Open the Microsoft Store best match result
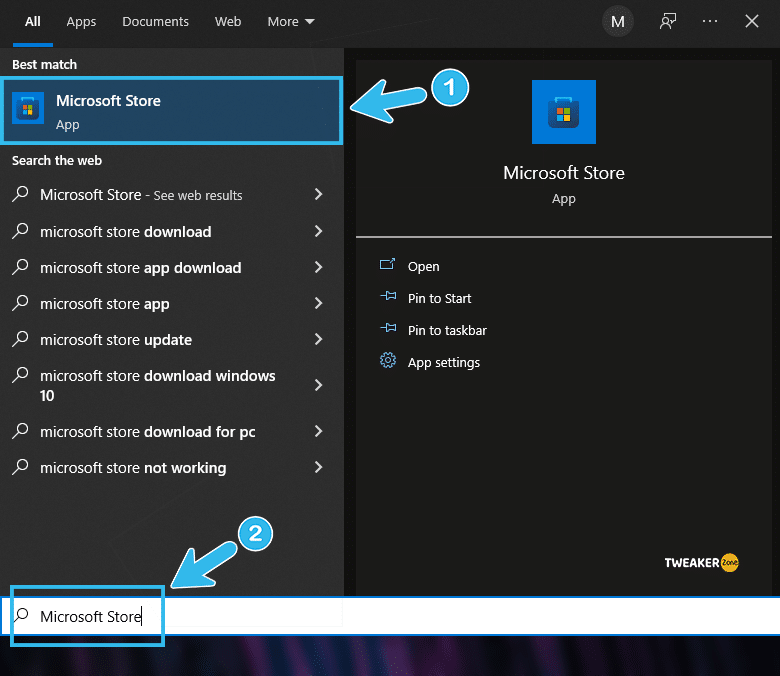Screen dimensions: 780x676 click(x=172, y=111)
